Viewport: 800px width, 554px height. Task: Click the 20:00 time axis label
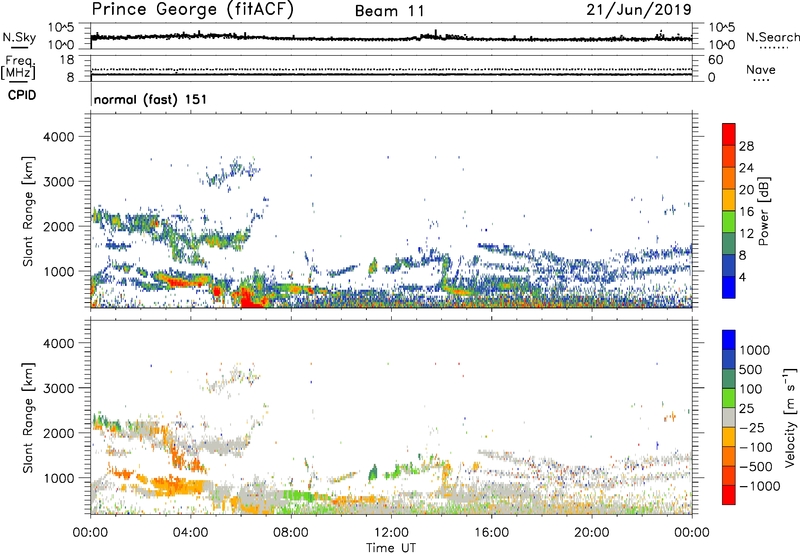pyautogui.click(x=591, y=533)
